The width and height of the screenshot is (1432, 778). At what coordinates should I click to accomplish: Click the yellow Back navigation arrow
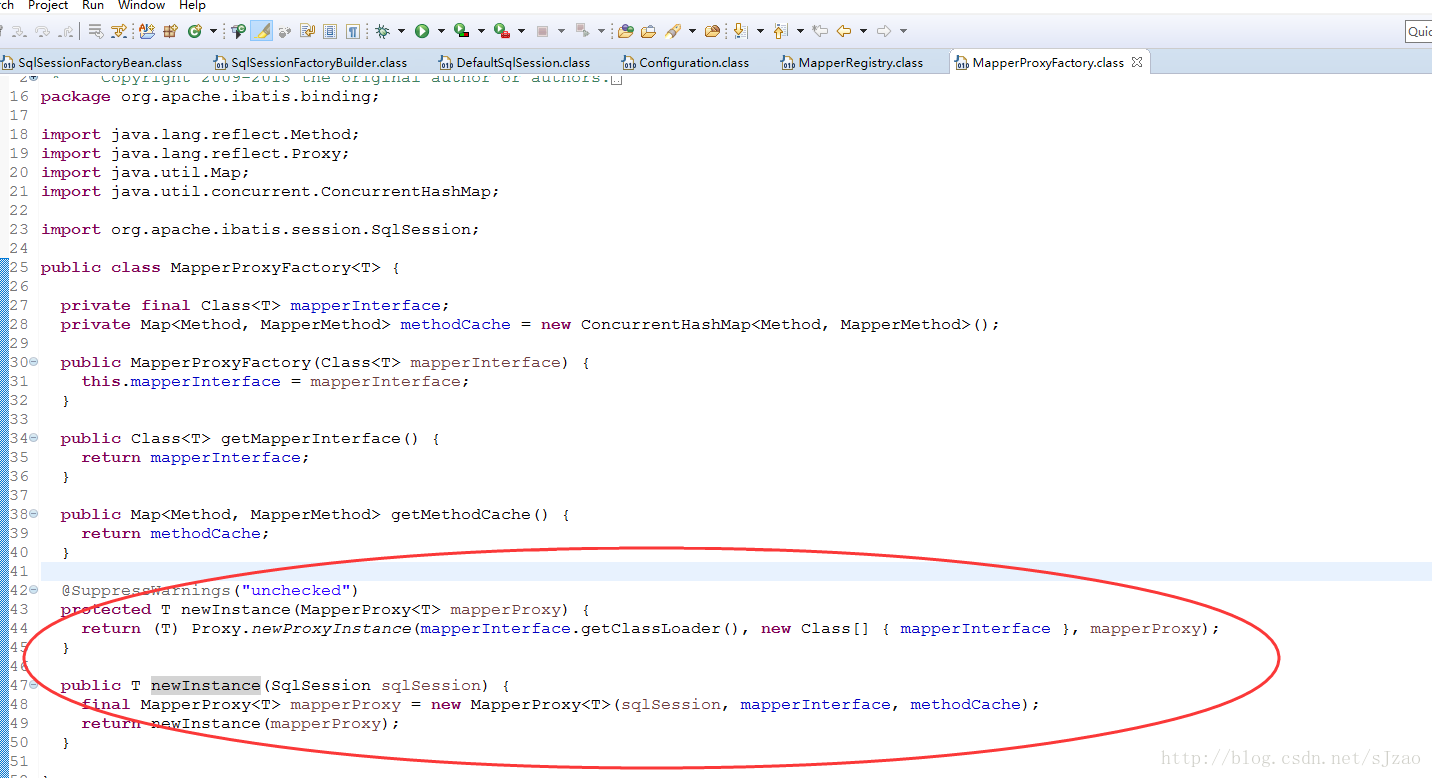pyautogui.click(x=844, y=31)
